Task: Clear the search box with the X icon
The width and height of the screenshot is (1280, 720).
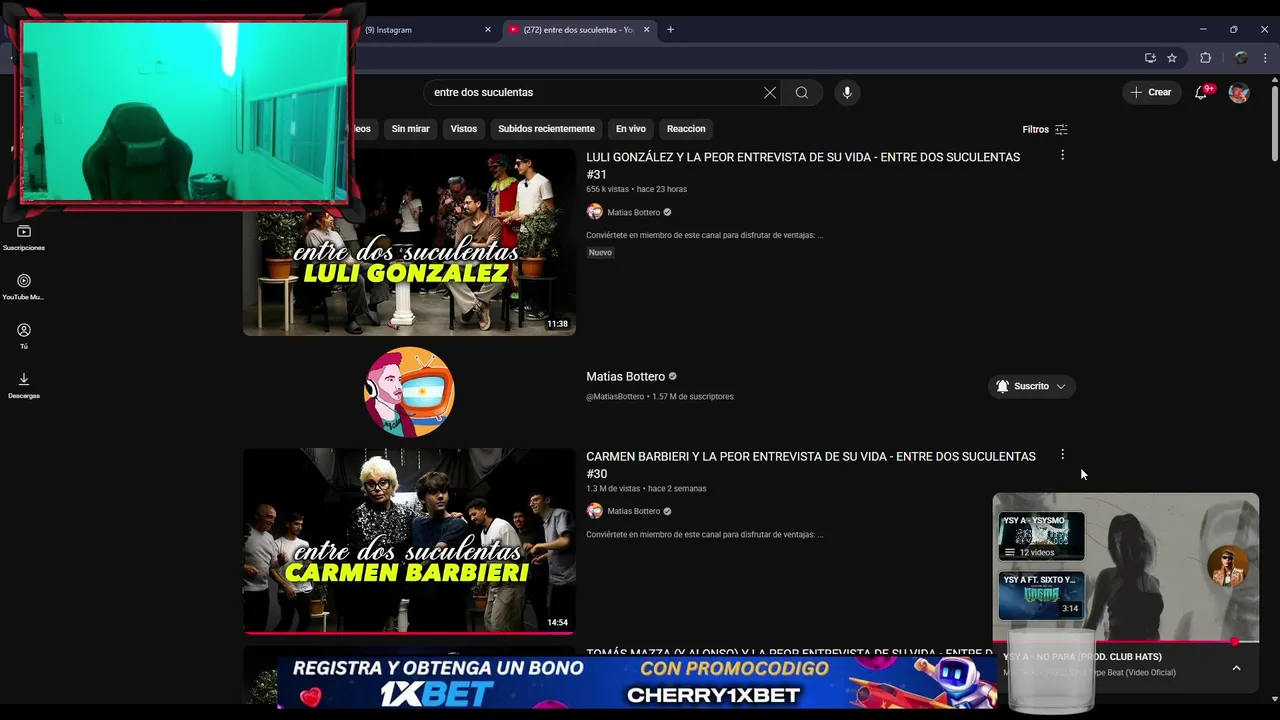Action: [x=769, y=92]
